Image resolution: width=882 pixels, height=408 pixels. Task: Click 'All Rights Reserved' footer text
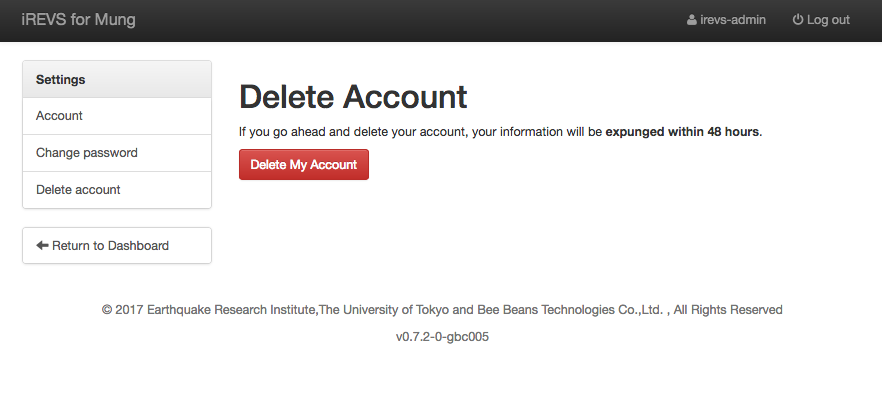(728, 310)
